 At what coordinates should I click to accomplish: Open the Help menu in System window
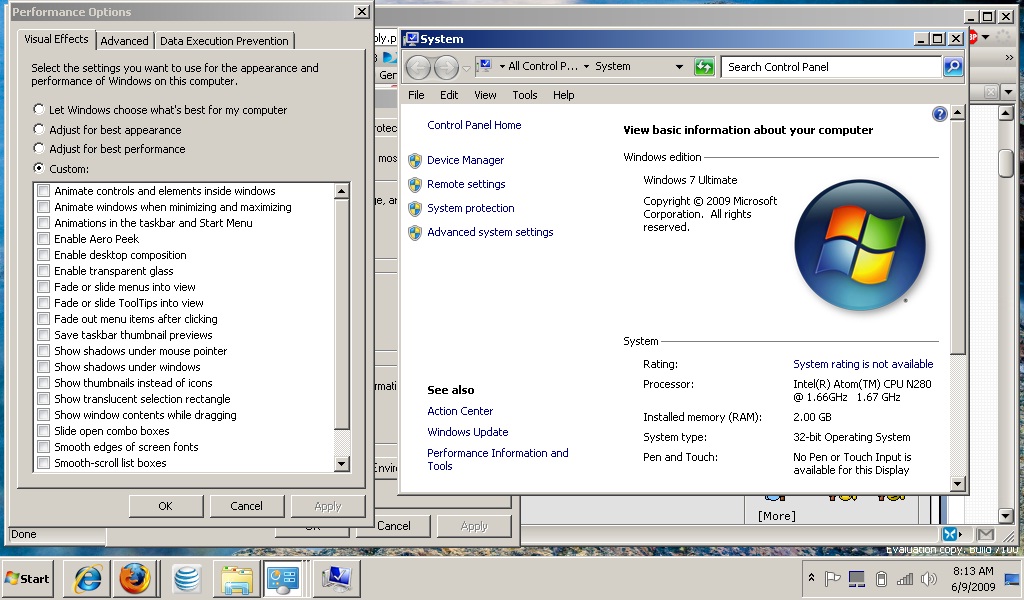pos(564,95)
